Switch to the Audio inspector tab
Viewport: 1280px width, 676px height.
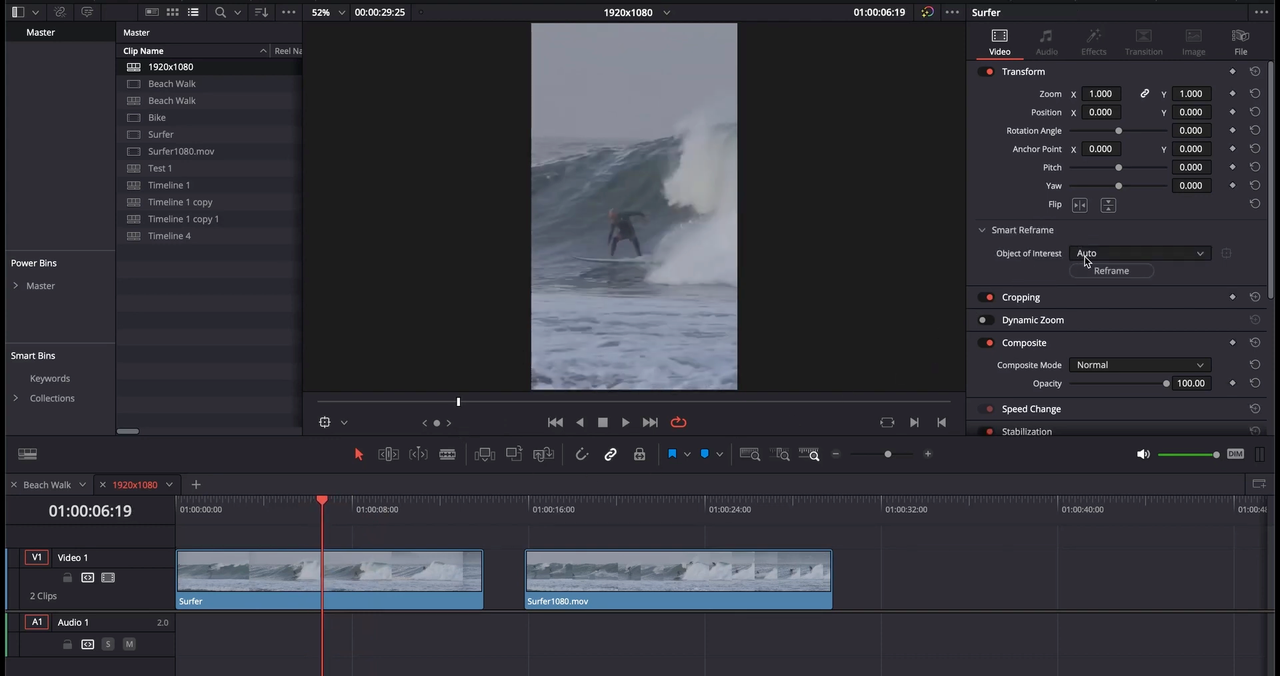(1046, 42)
